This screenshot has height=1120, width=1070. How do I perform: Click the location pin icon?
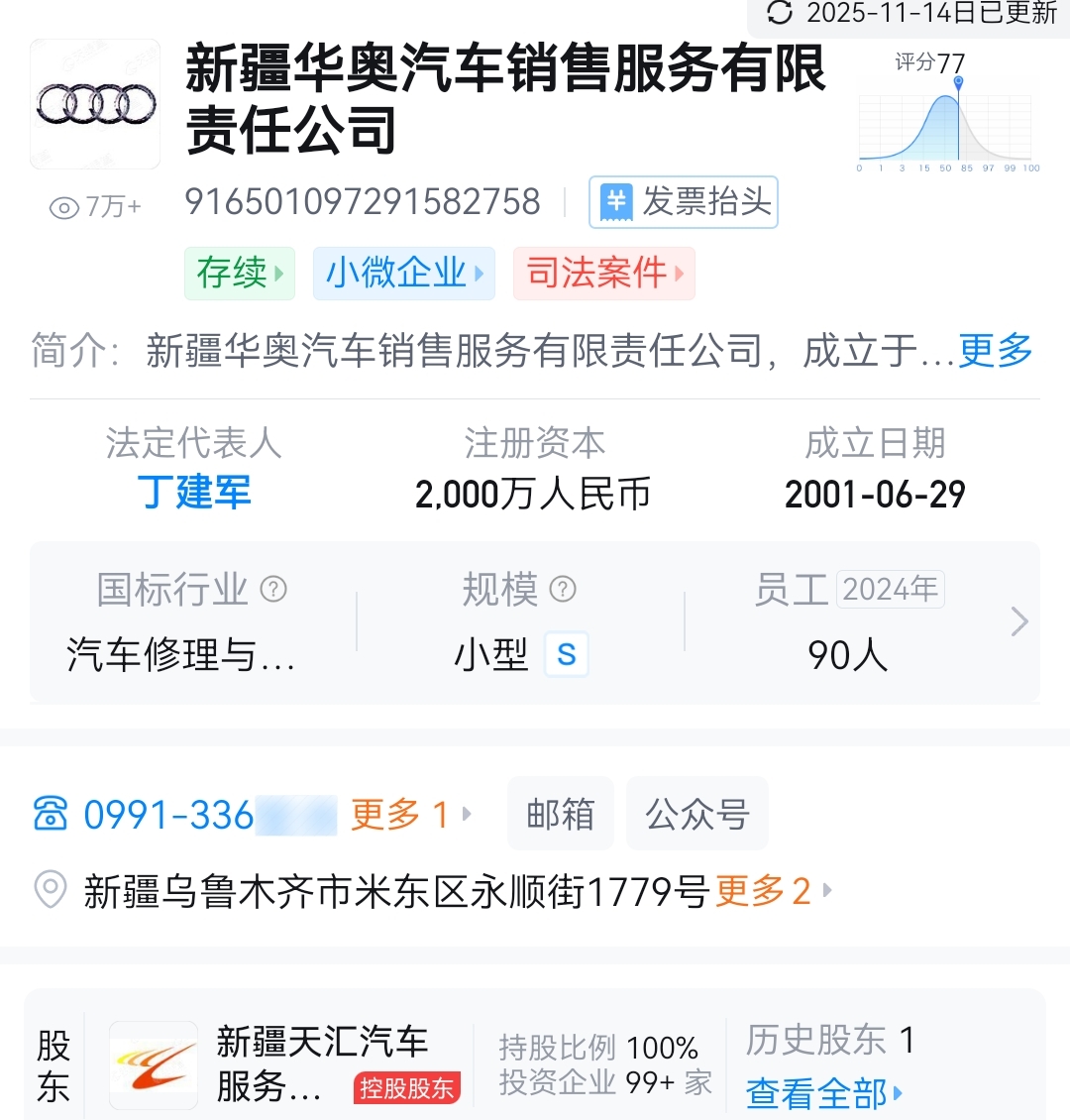click(51, 891)
